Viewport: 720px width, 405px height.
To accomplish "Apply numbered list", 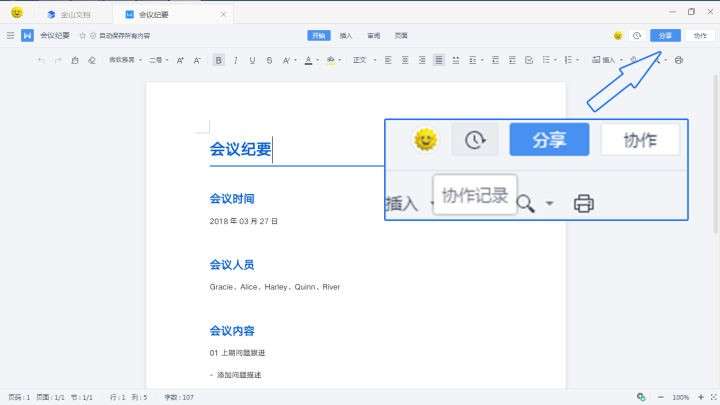I will [568, 60].
